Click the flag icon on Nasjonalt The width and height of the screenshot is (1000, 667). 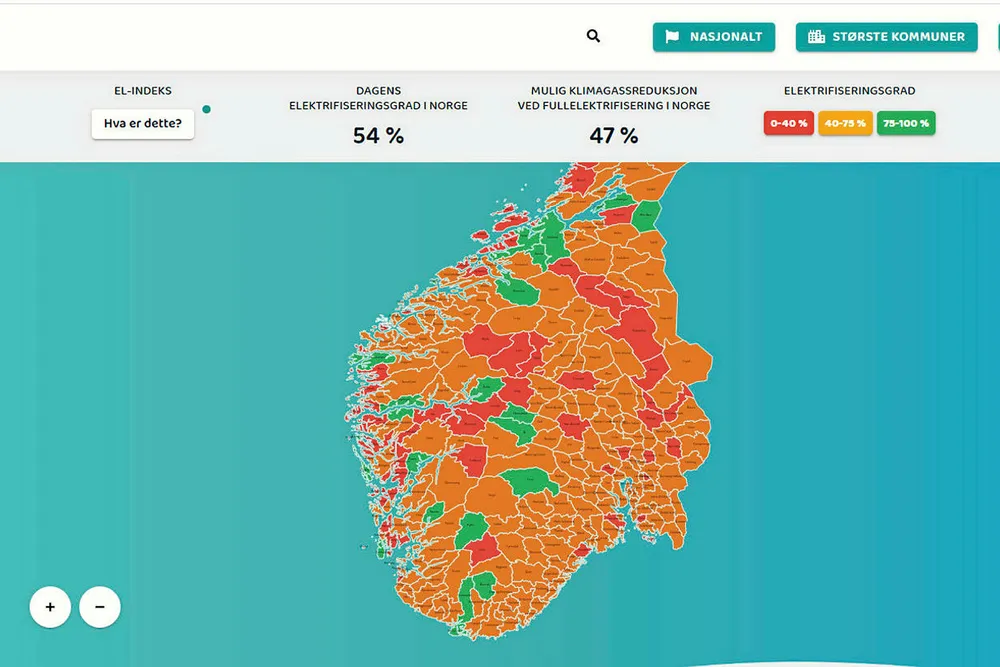click(673, 37)
